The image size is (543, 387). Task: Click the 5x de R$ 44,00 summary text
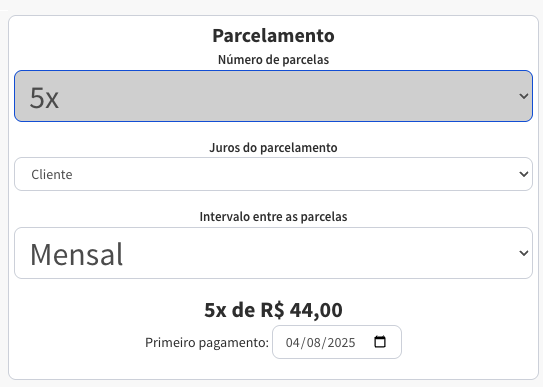coord(273,310)
